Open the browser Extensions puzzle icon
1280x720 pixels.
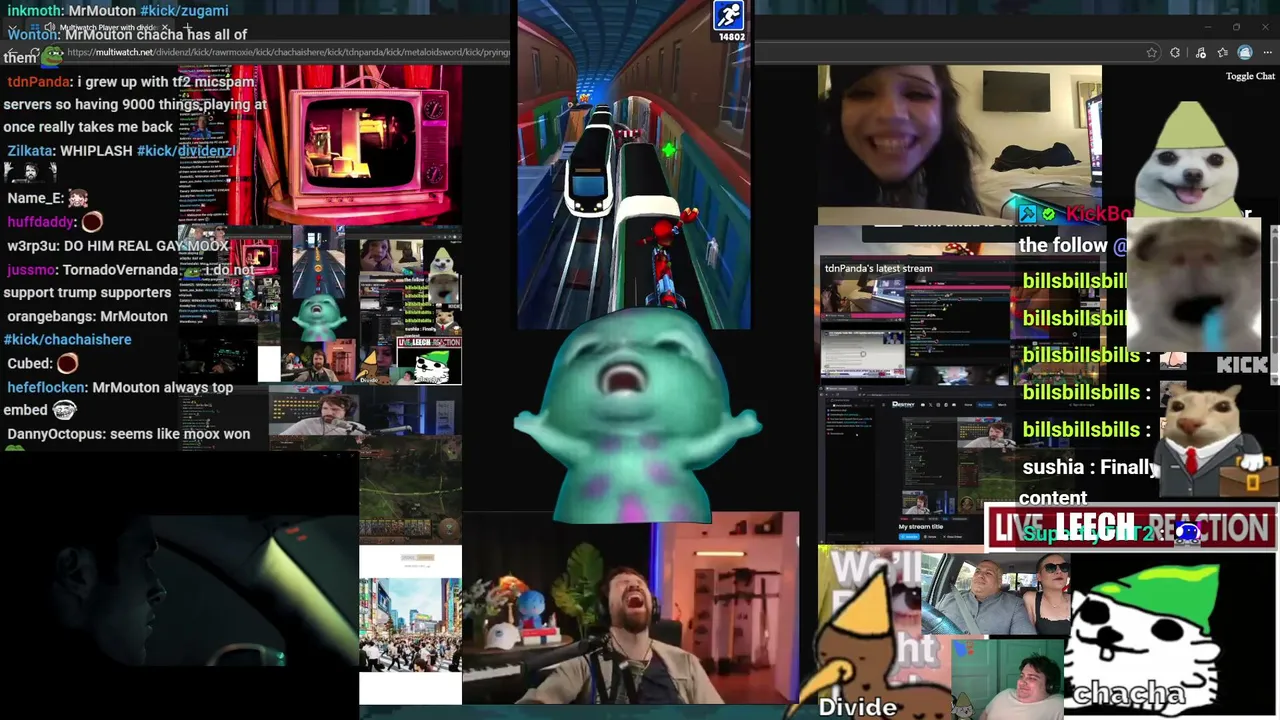tap(1175, 52)
